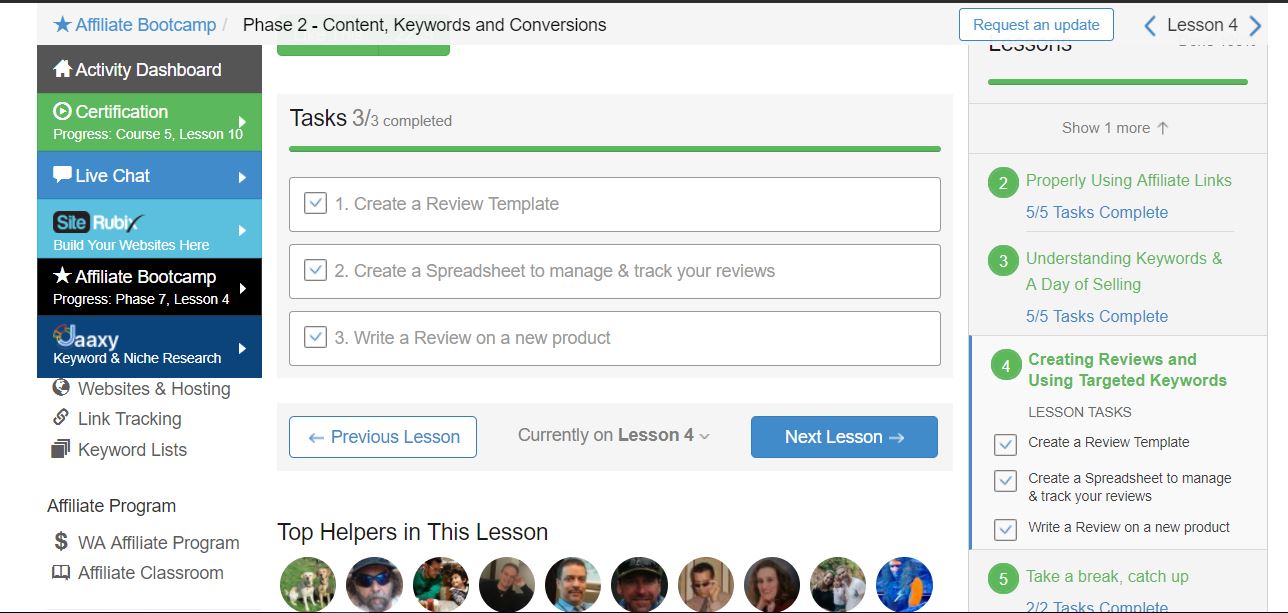
Task: Click the Affiliate Classroom book icon
Action: [61, 573]
